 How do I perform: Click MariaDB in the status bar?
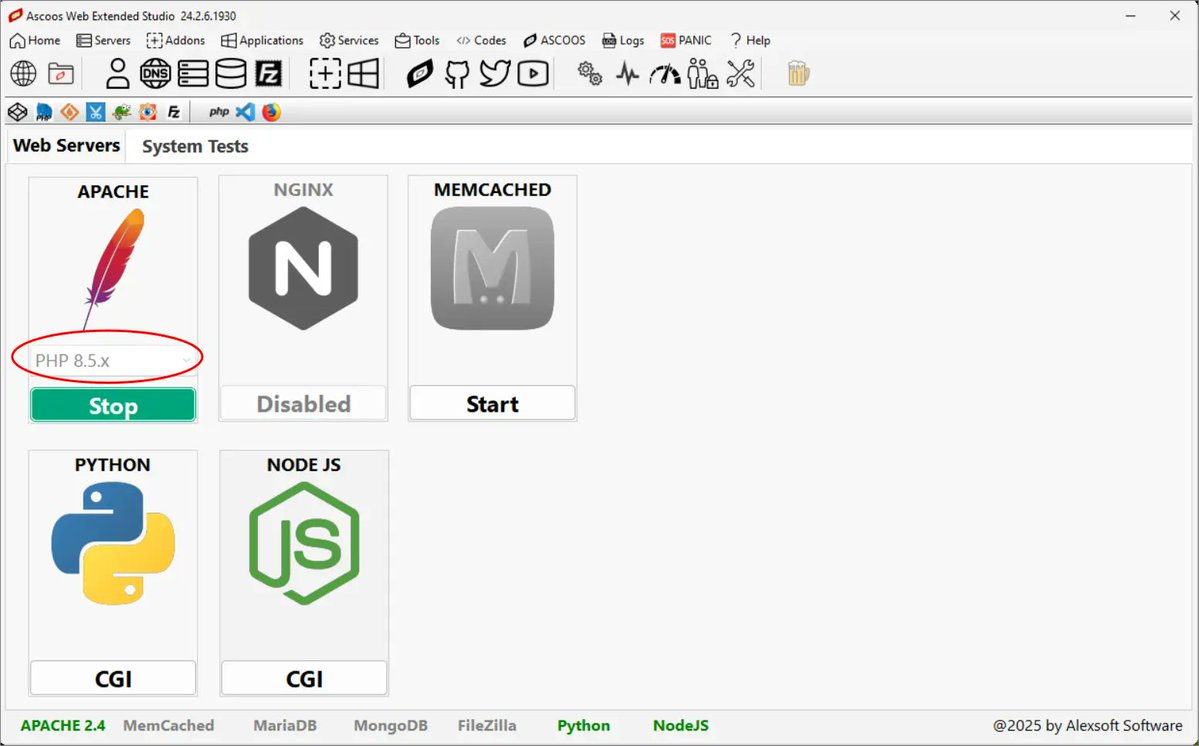click(285, 725)
